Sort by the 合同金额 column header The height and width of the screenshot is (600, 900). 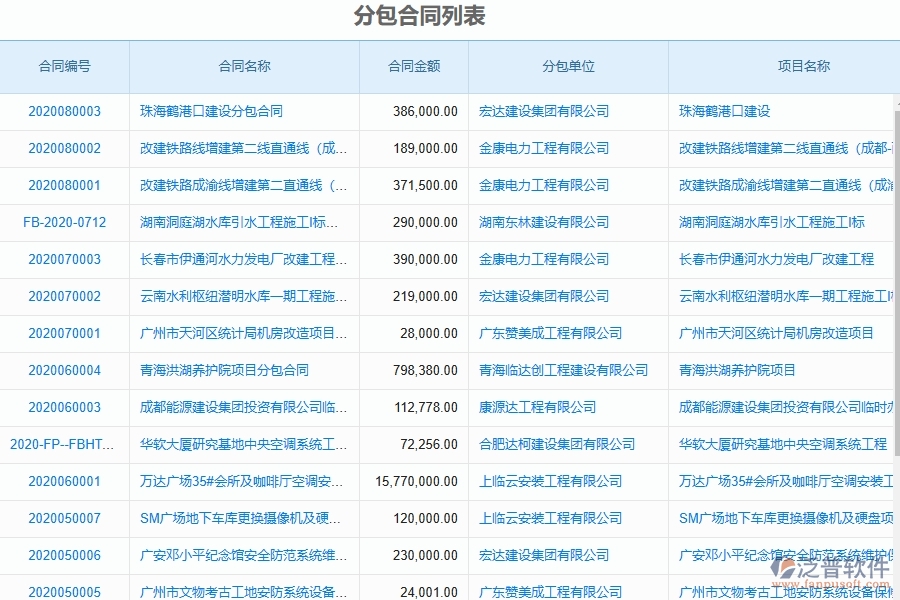(x=414, y=66)
